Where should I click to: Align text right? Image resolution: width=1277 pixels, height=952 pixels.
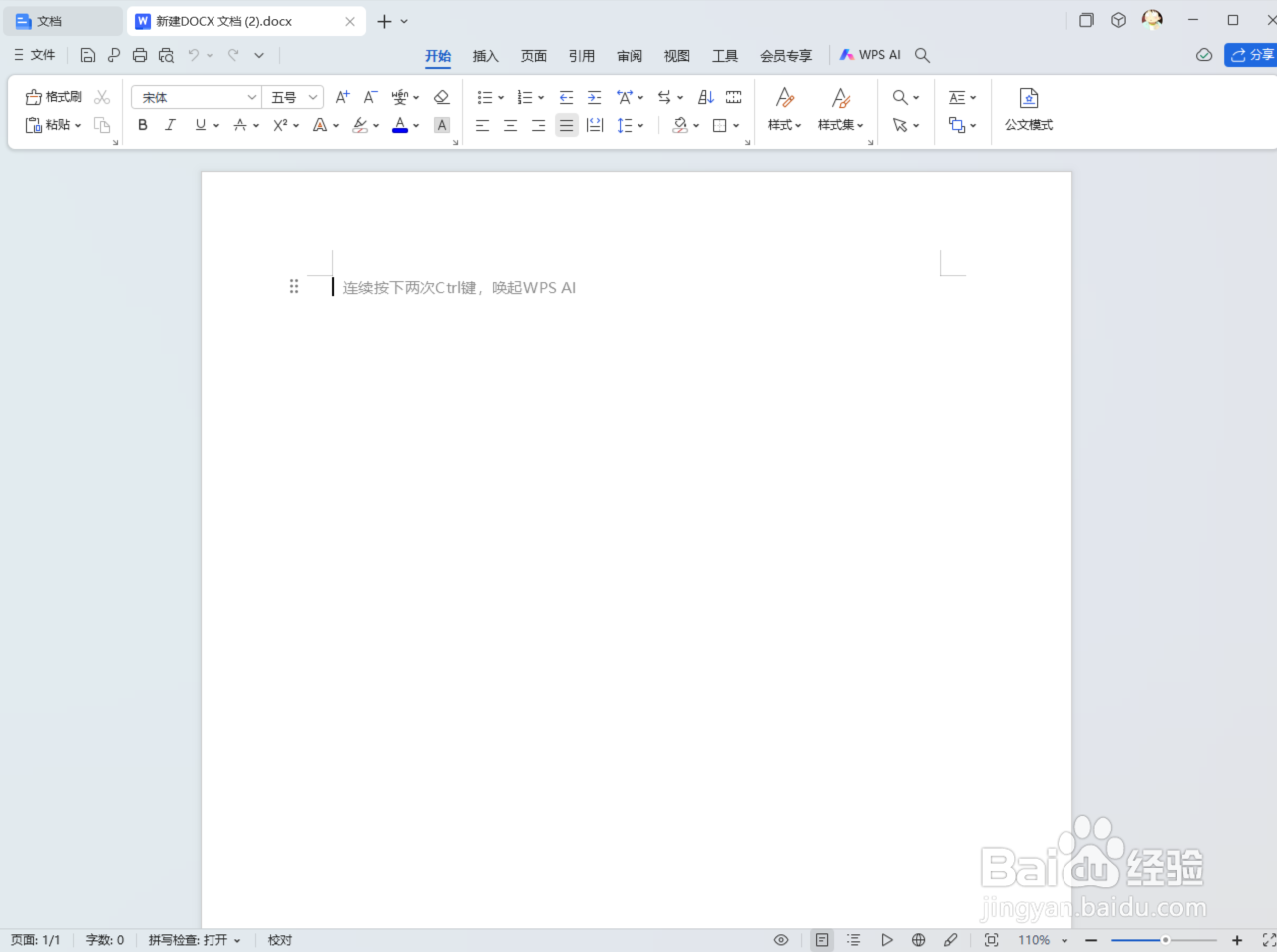(538, 125)
